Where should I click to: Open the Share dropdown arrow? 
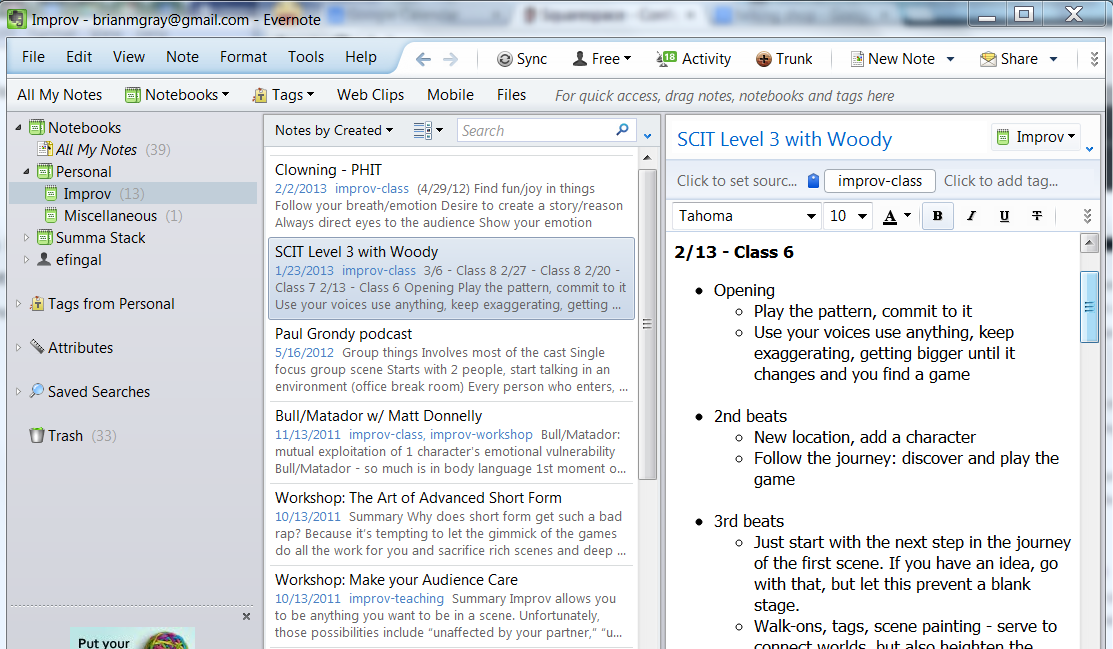(1053, 59)
